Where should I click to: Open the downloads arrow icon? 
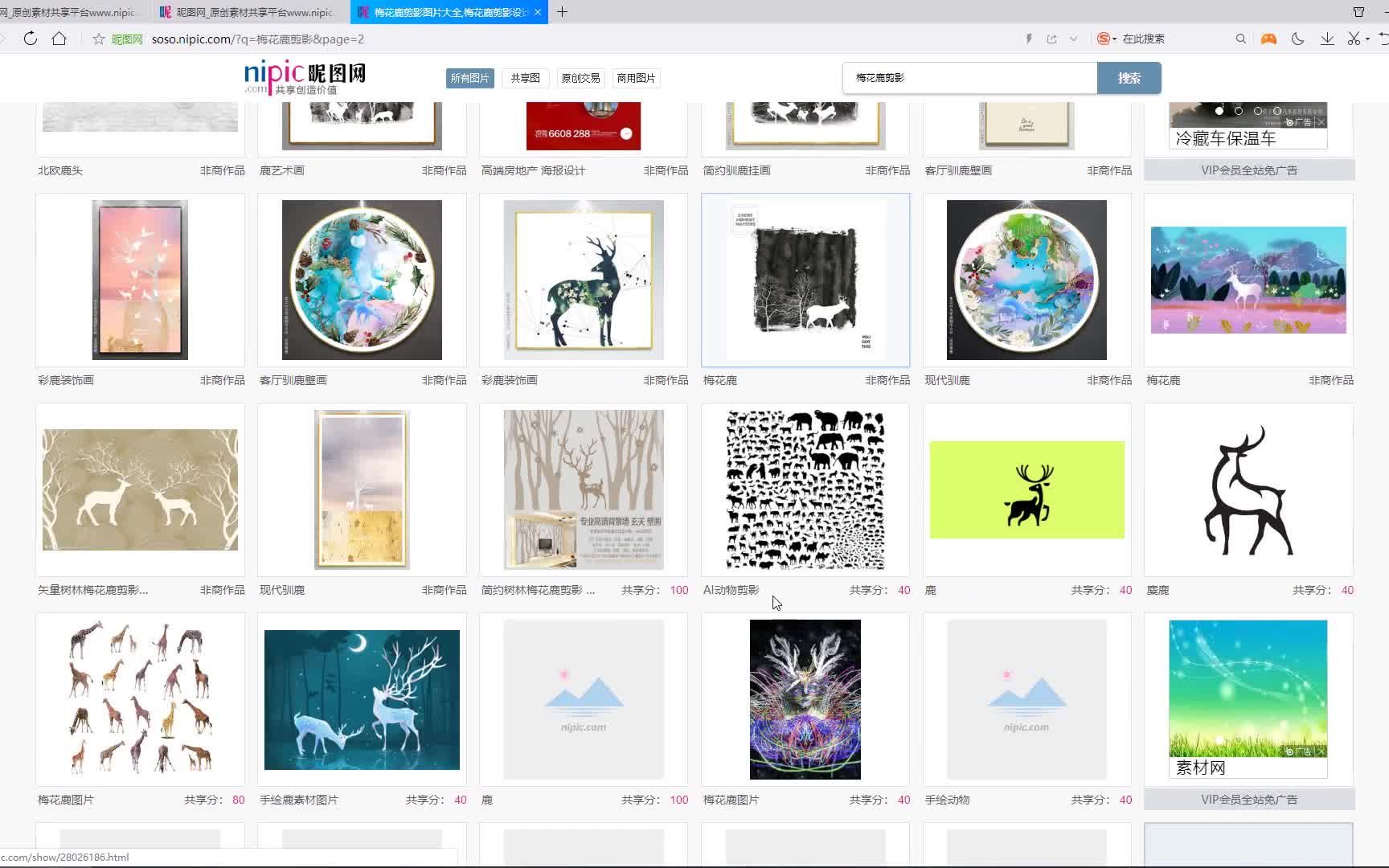click(1327, 39)
